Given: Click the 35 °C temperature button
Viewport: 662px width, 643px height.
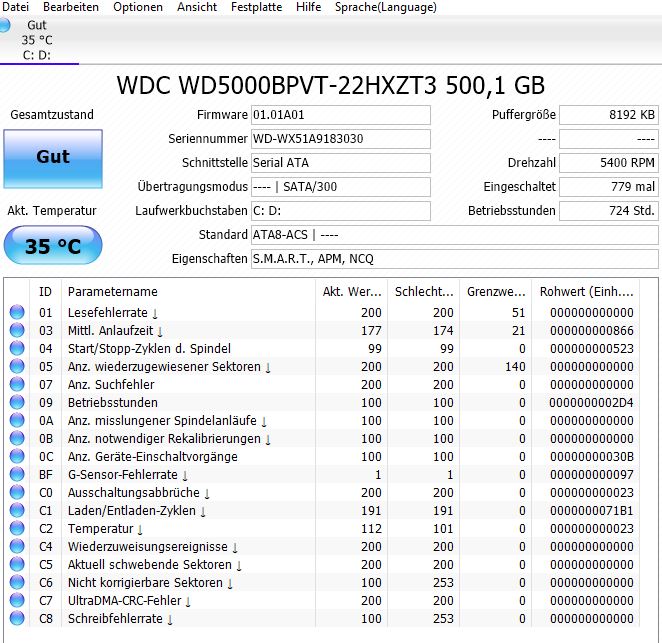Looking at the screenshot, I should [x=53, y=246].
